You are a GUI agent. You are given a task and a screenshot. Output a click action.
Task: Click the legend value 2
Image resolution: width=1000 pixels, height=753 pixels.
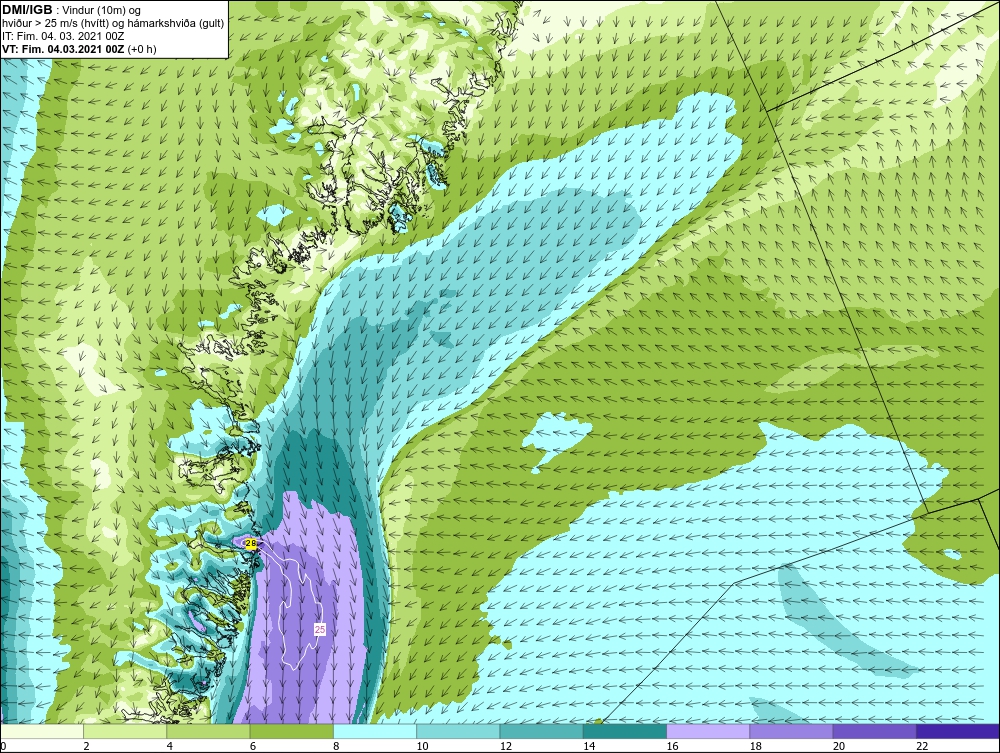tap(86, 747)
